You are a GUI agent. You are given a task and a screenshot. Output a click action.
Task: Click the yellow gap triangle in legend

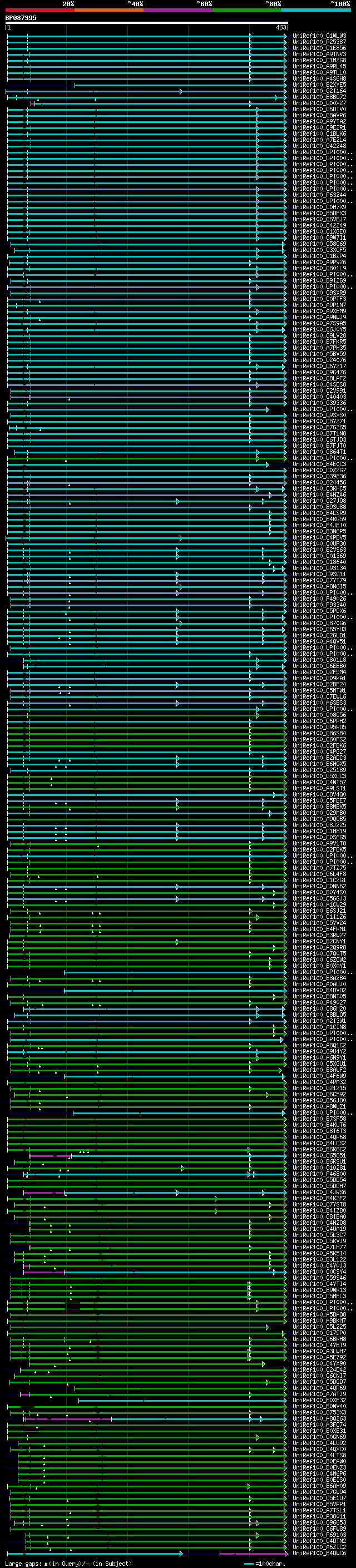[46, 1563]
